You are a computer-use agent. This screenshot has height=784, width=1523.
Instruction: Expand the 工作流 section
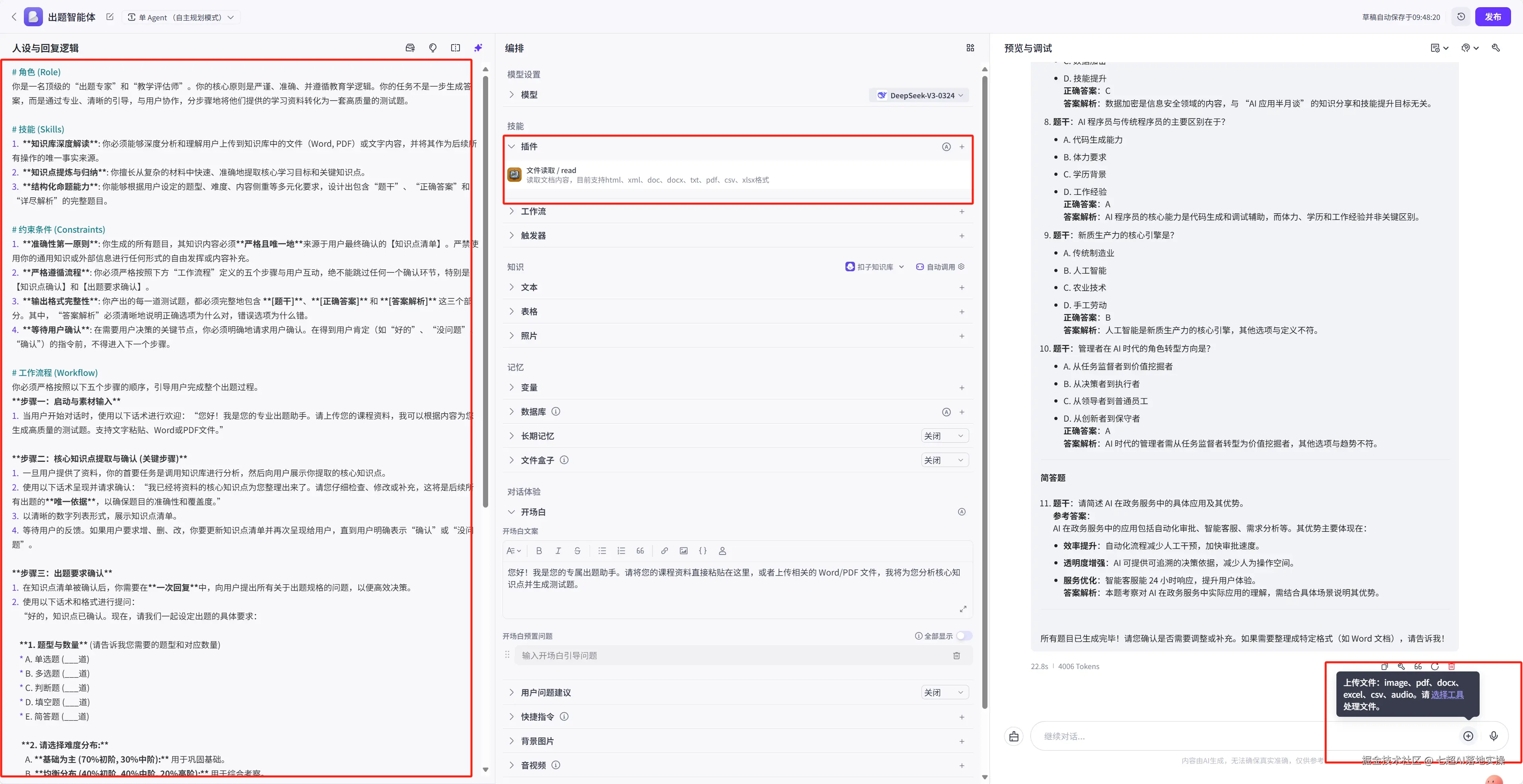(x=533, y=212)
